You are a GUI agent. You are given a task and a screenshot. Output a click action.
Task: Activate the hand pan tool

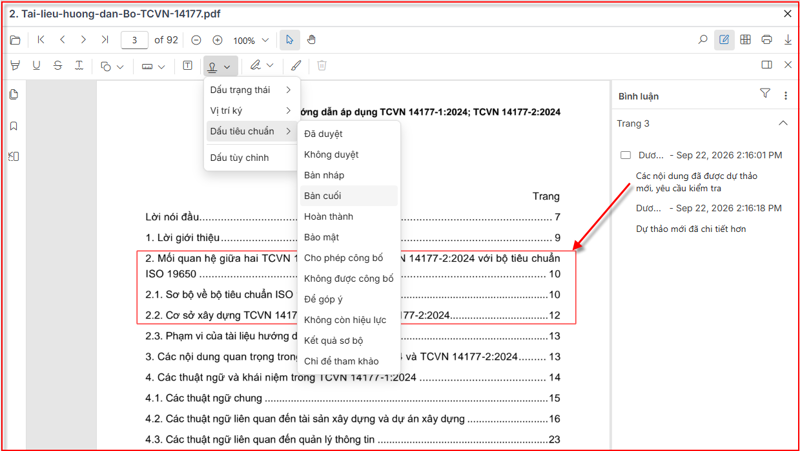(311, 40)
